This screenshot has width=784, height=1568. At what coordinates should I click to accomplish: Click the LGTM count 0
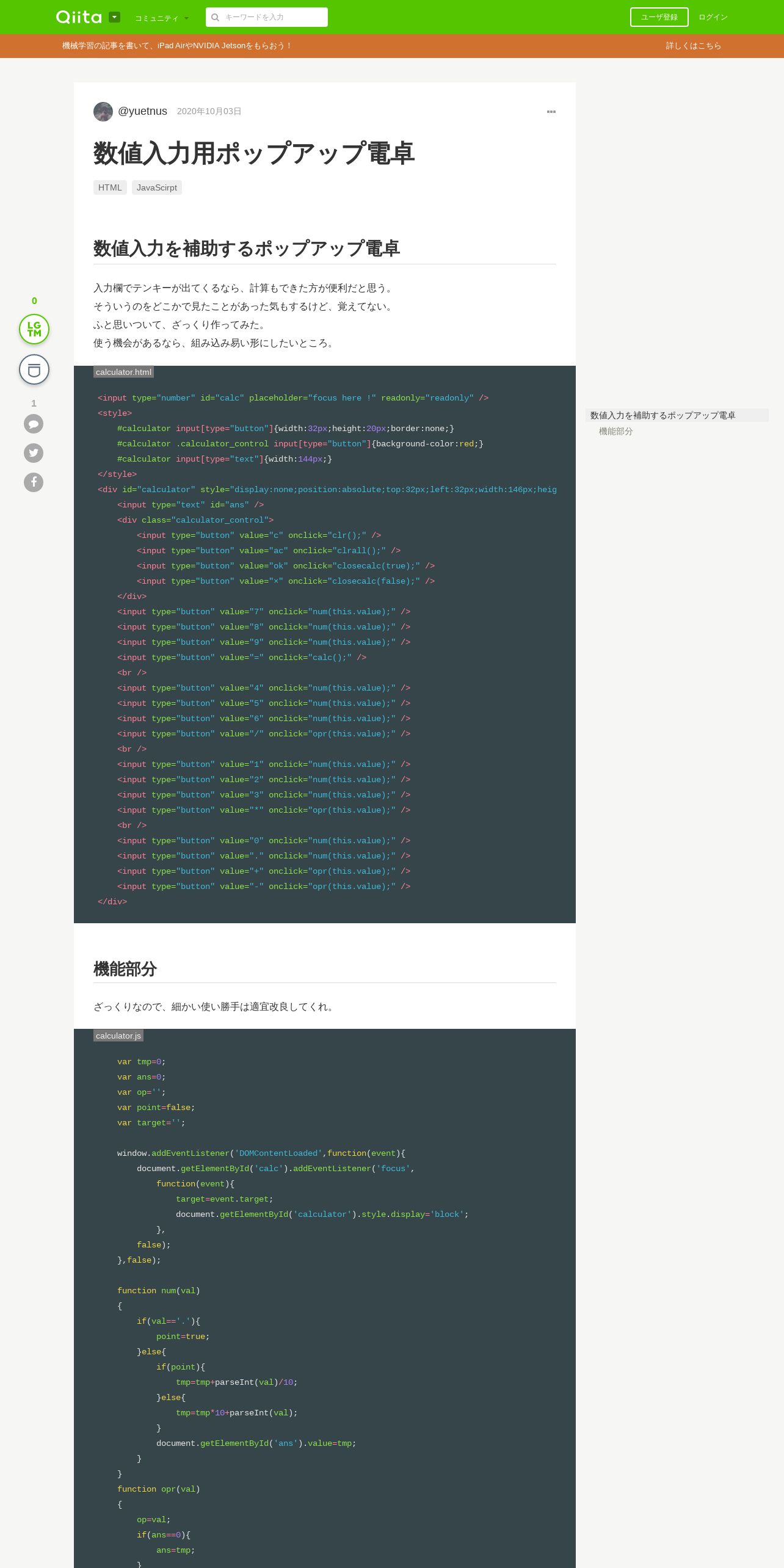tap(34, 301)
